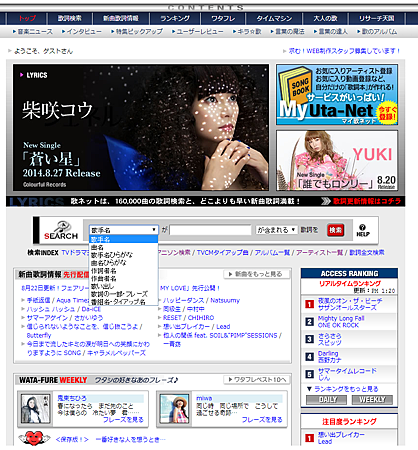Image resolution: width=418 pixels, height=450 pixels.
Task: Click the miwa photo thumbnail
Action: pyautogui.click(x=174, y=409)
